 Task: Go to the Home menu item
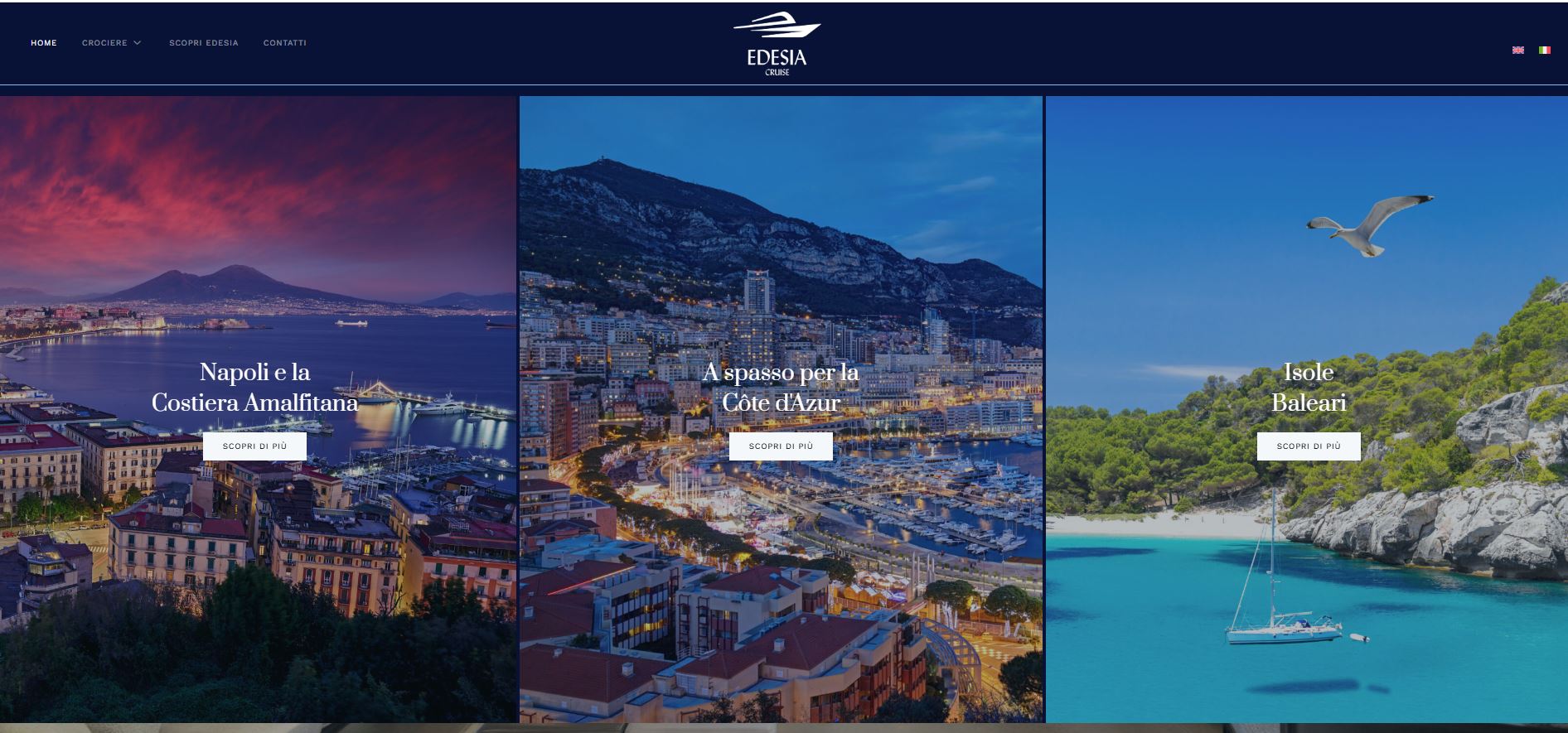click(44, 43)
